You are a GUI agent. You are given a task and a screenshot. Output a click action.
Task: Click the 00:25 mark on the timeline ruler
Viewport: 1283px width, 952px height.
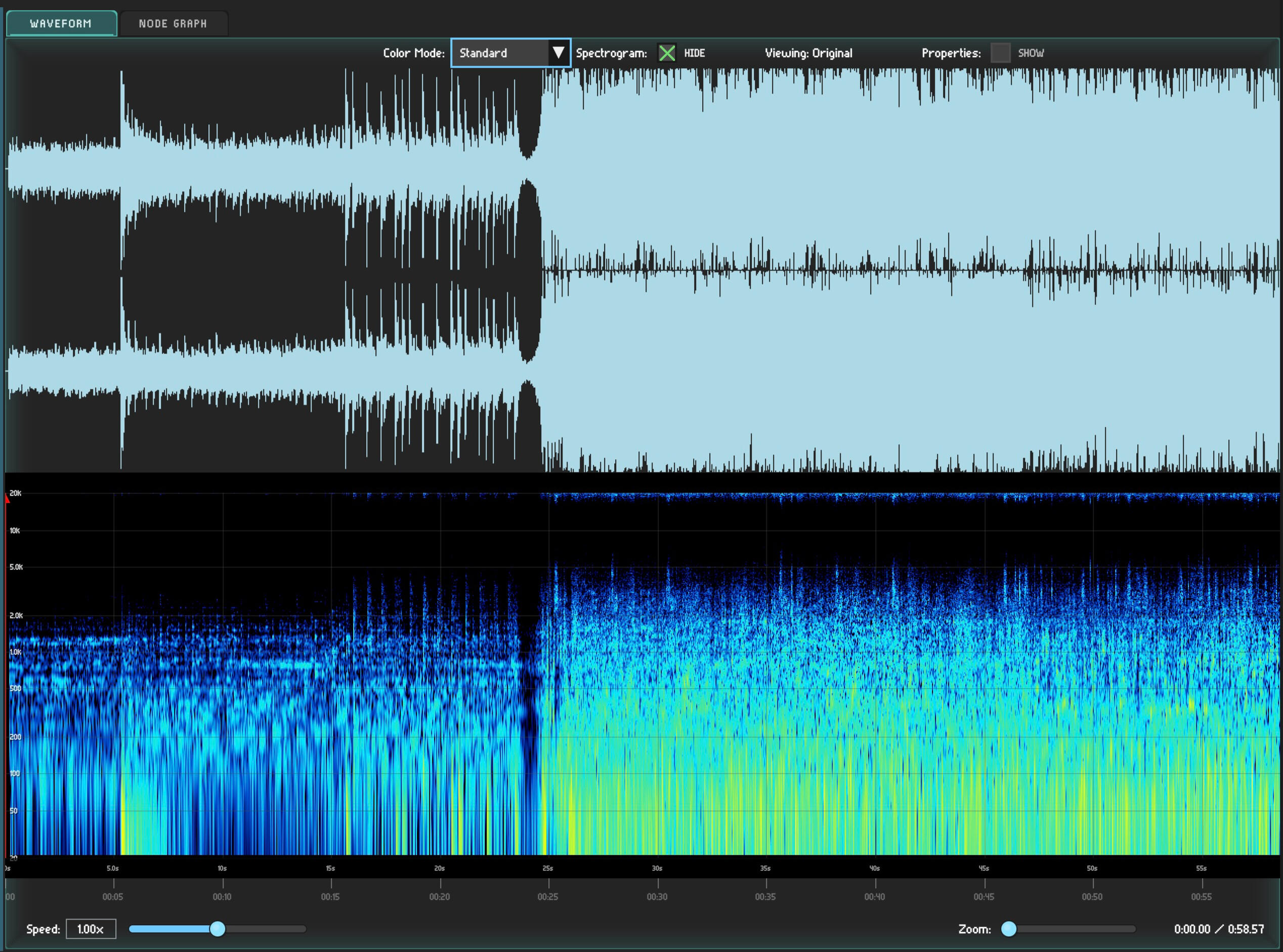coord(548,896)
